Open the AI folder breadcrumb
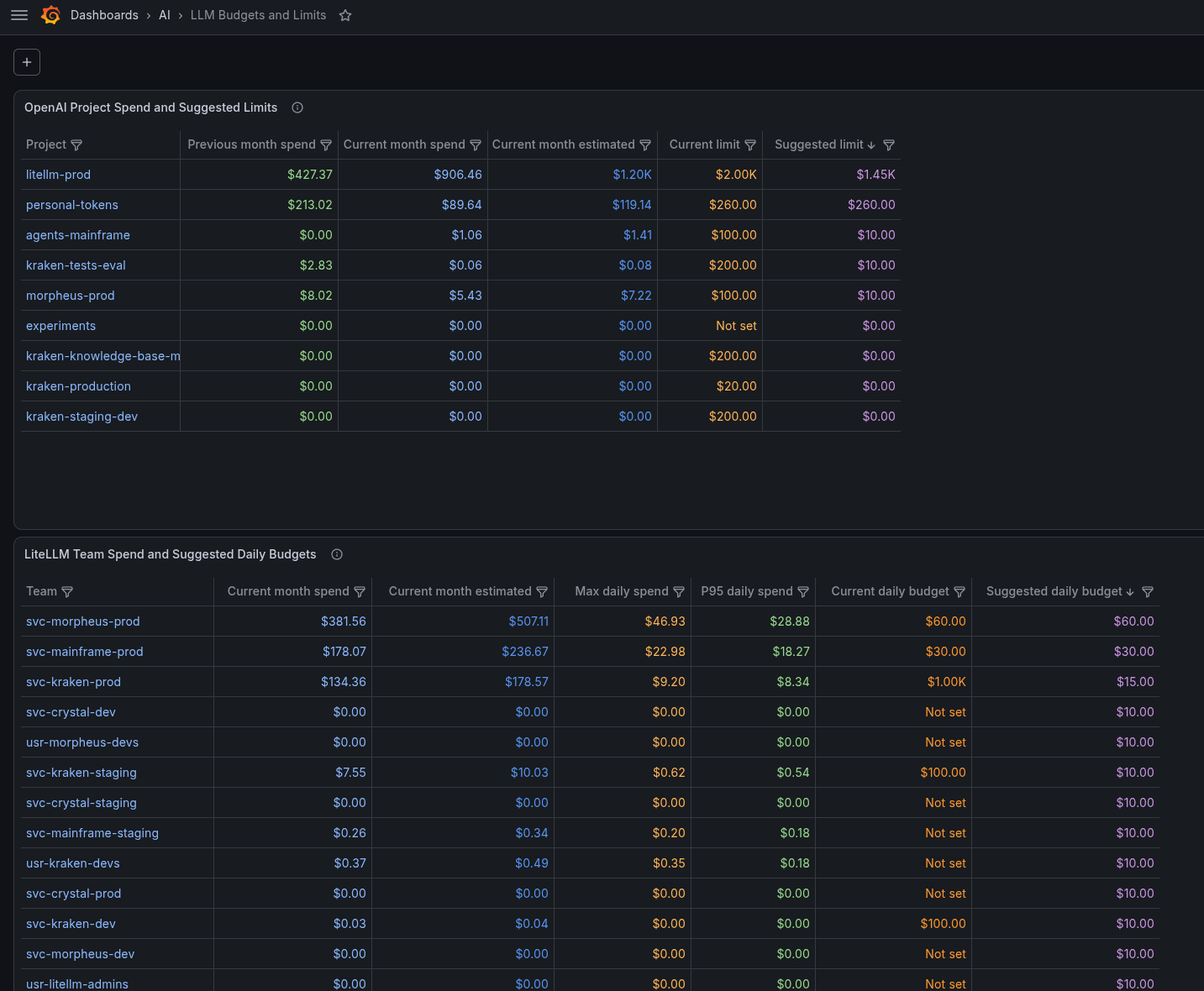Viewport: 1204px width, 991px height. point(165,15)
